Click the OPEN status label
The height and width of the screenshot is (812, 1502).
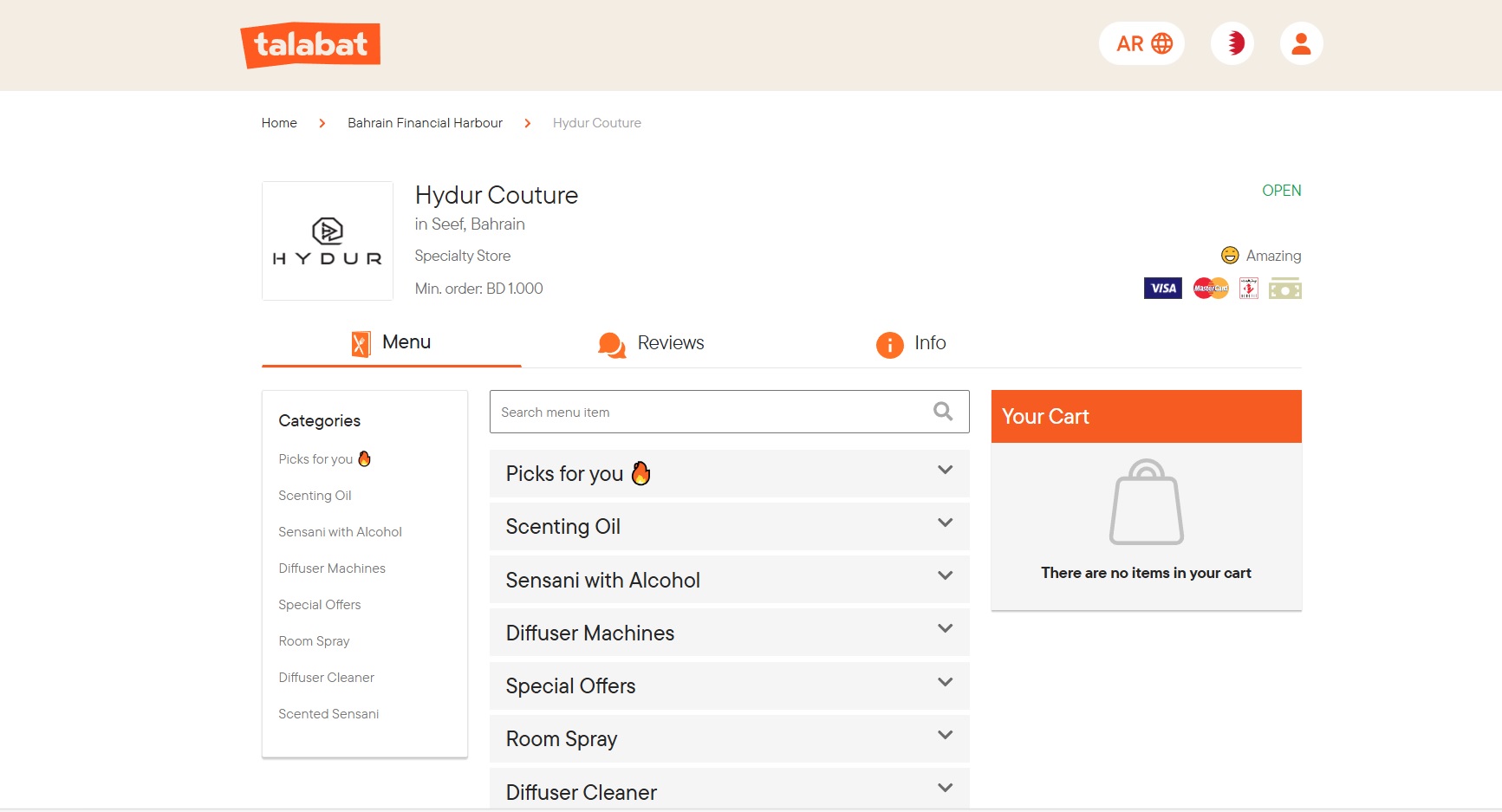(1282, 191)
